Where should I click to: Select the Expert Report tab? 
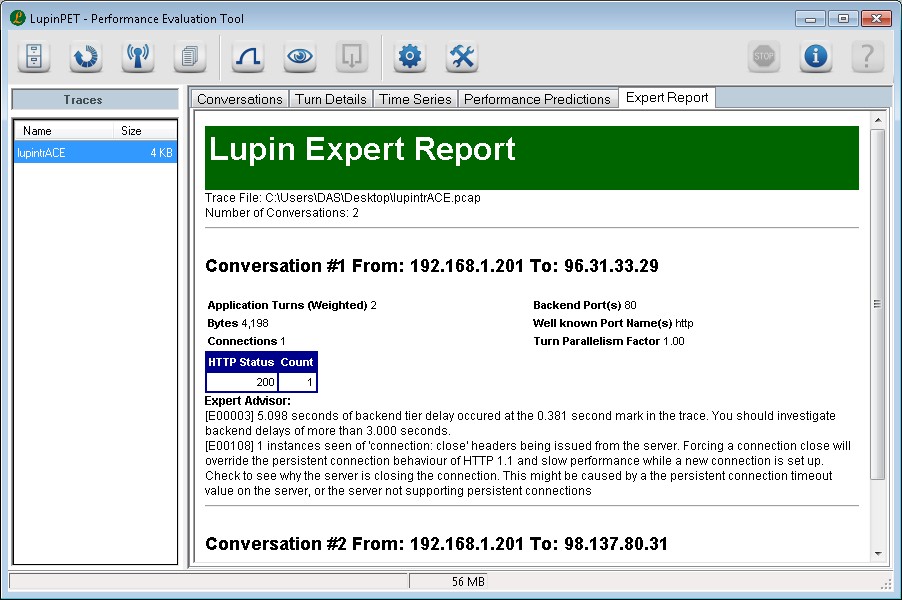coord(667,98)
